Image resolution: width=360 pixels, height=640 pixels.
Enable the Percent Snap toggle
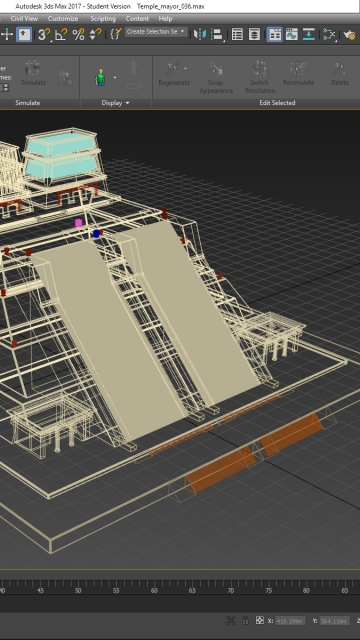78,35
